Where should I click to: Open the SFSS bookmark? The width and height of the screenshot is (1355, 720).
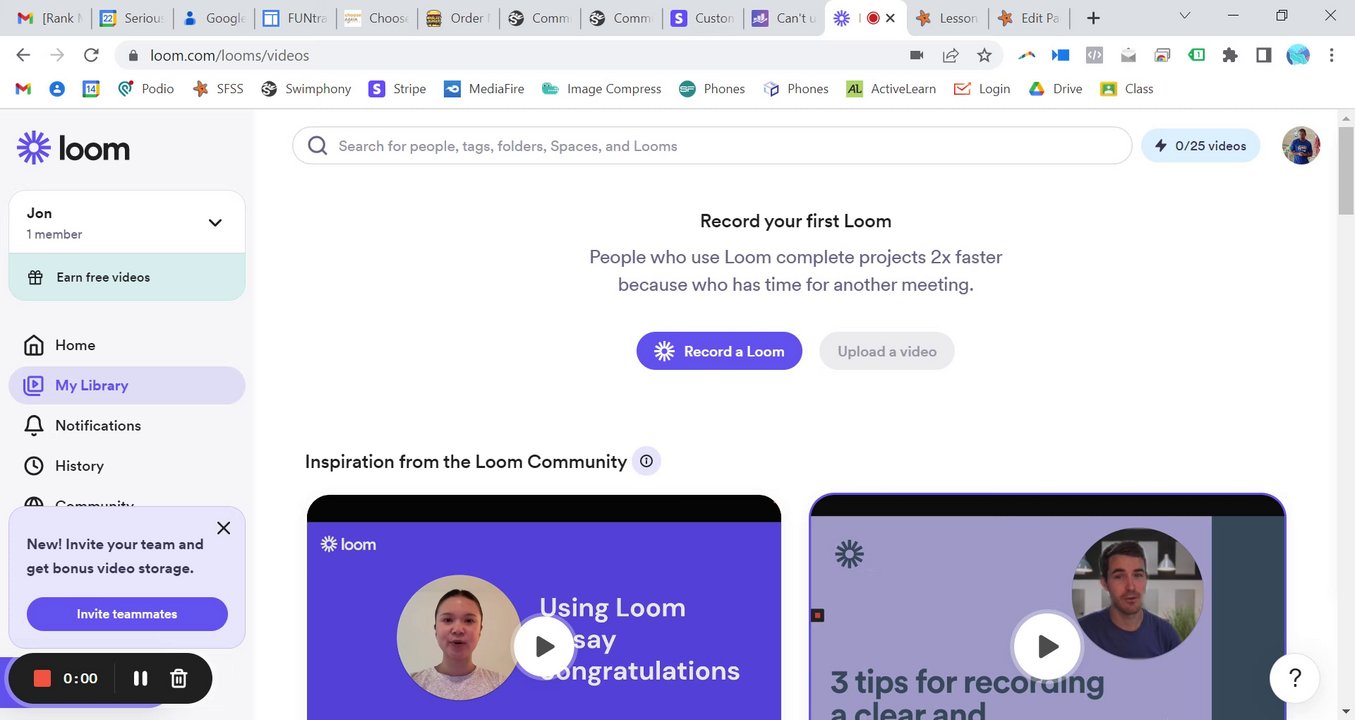coord(217,89)
